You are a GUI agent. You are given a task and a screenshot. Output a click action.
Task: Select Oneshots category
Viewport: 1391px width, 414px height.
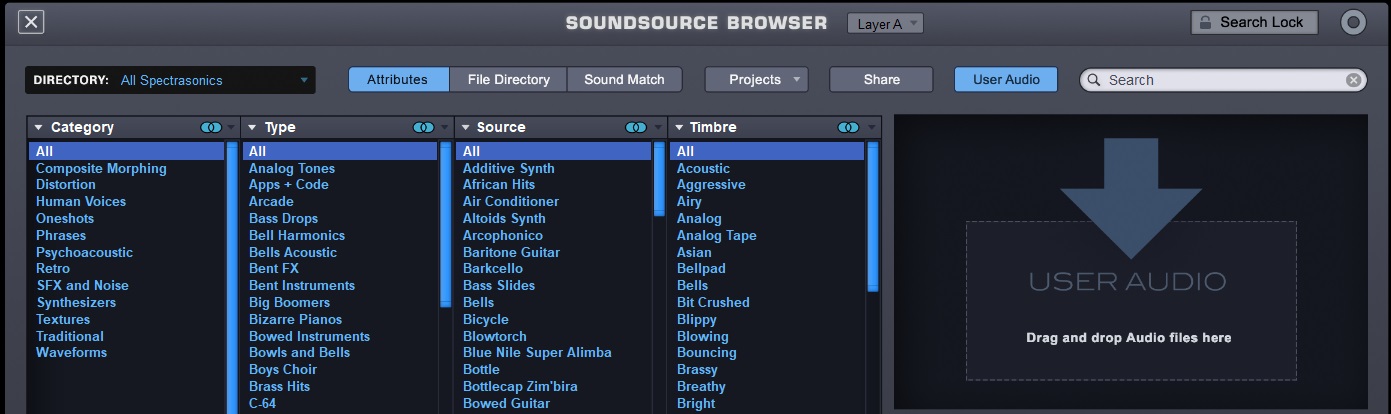pos(65,218)
